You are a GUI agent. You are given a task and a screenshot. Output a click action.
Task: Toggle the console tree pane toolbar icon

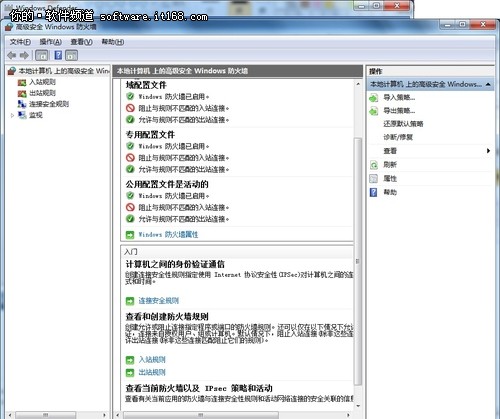(x=42, y=55)
